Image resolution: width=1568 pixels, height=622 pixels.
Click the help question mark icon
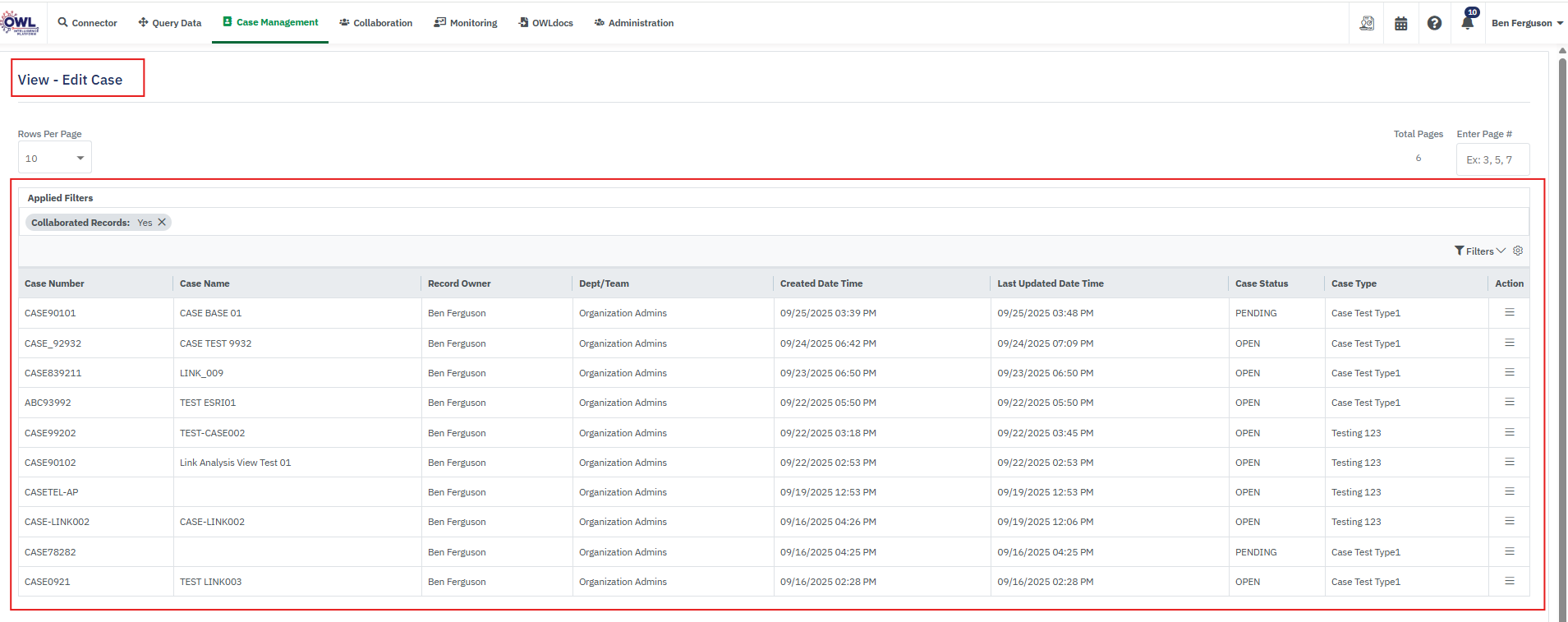click(x=1434, y=23)
